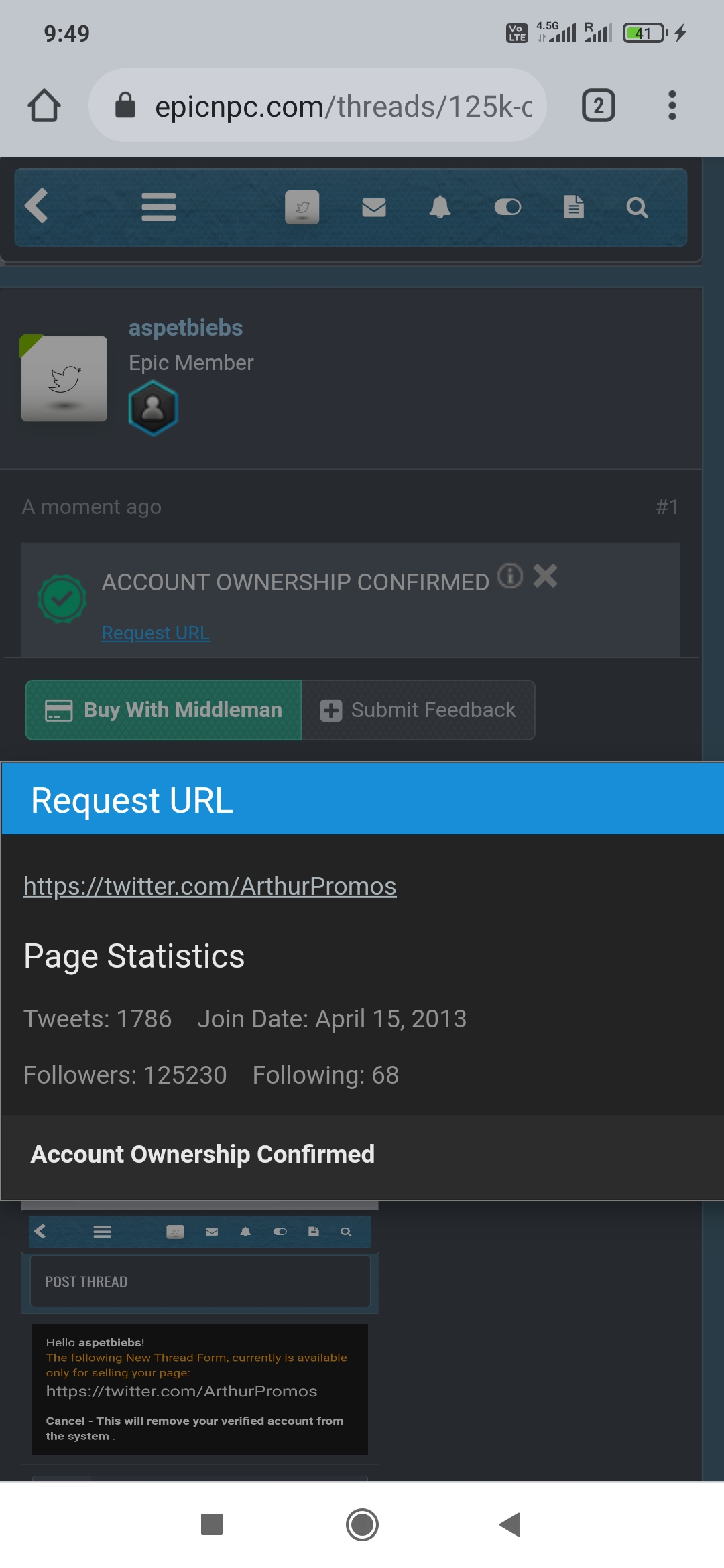This screenshot has width=724, height=1568.
Task: Open the Request URL link
Action: click(x=156, y=633)
